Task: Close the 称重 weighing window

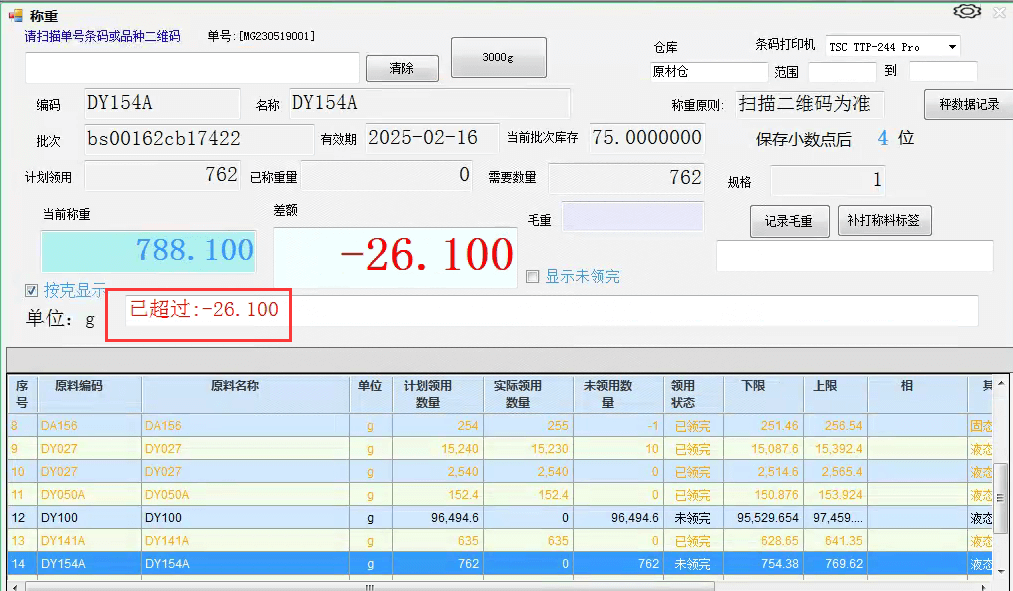Action: point(999,12)
